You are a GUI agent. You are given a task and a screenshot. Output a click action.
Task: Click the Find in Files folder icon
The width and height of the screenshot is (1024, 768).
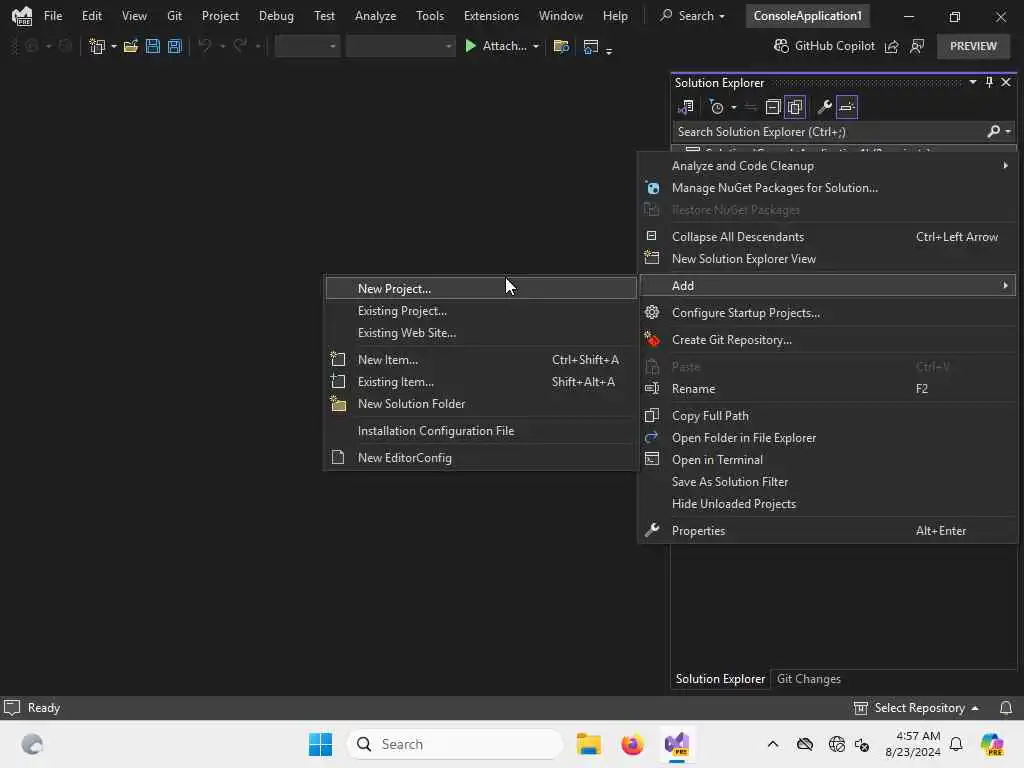pyautogui.click(x=560, y=46)
